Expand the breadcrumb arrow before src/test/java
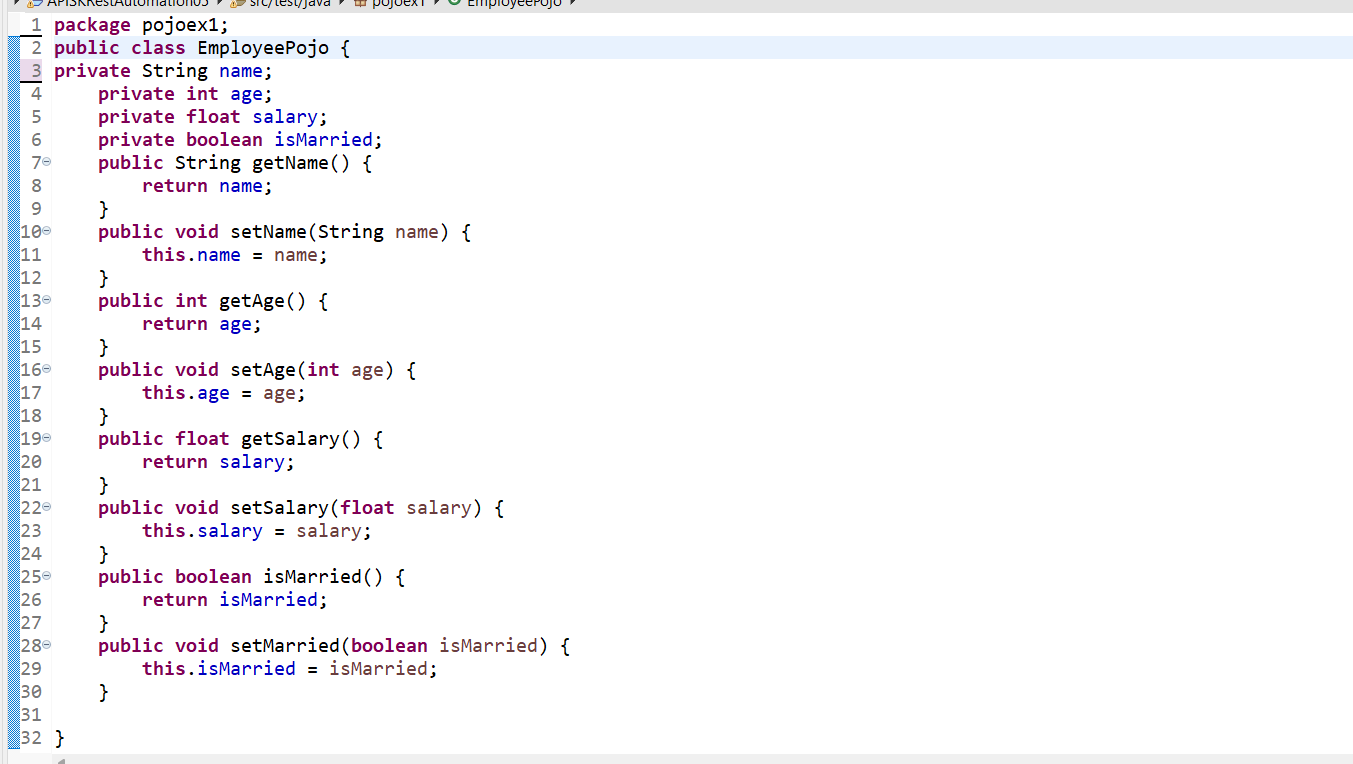The image size is (1353, 764). click(219, 4)
